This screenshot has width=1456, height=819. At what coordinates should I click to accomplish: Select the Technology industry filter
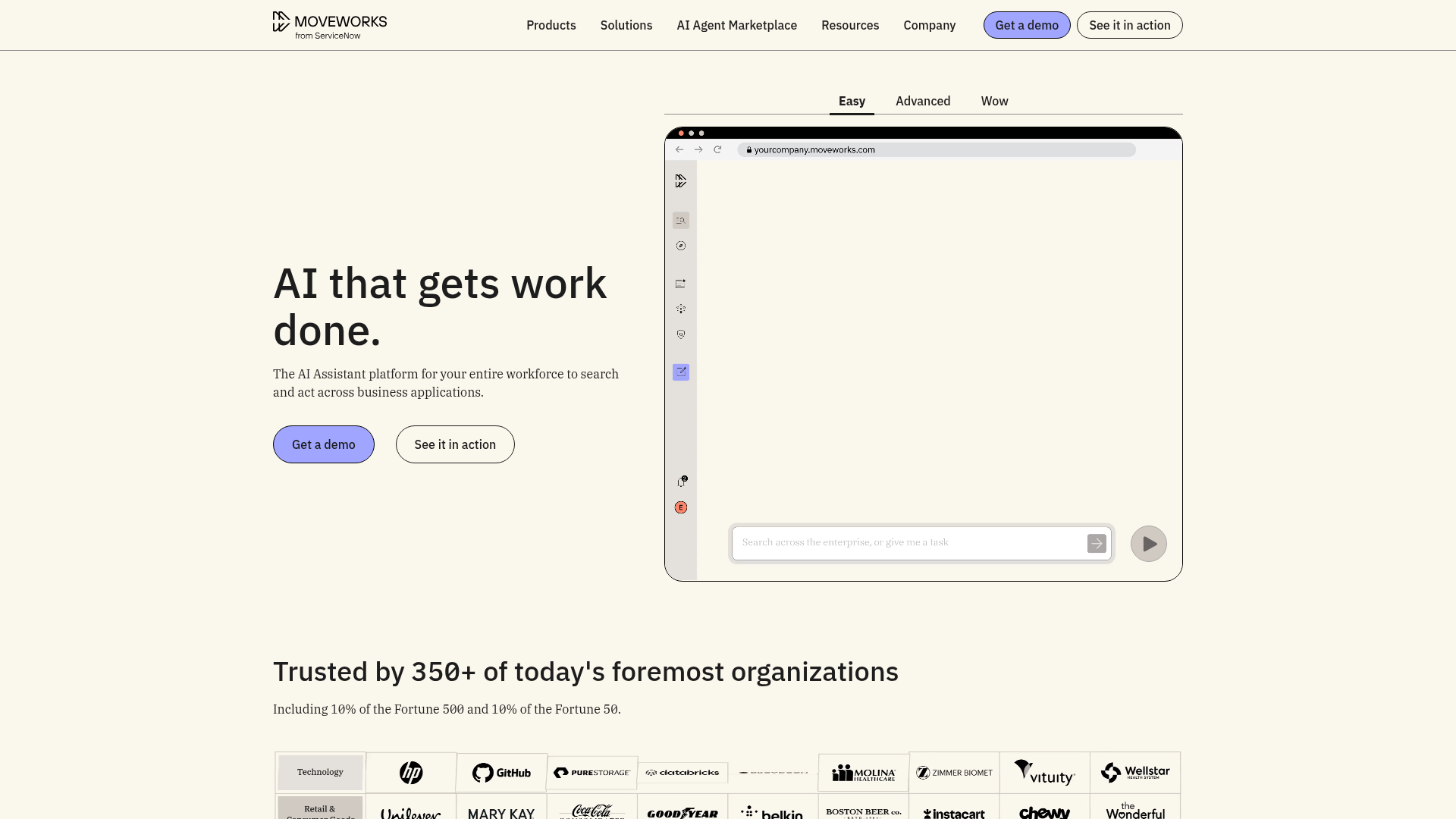pos(320,772)
